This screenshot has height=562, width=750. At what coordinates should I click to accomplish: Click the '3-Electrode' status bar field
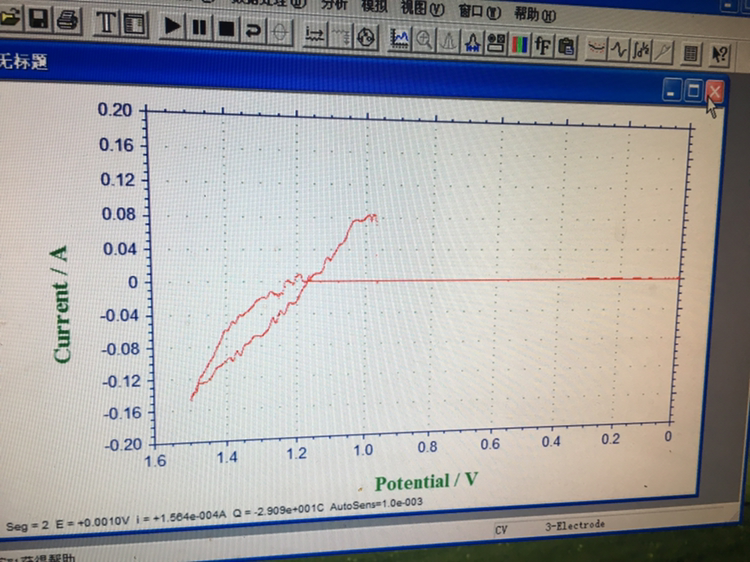[575, 525]
